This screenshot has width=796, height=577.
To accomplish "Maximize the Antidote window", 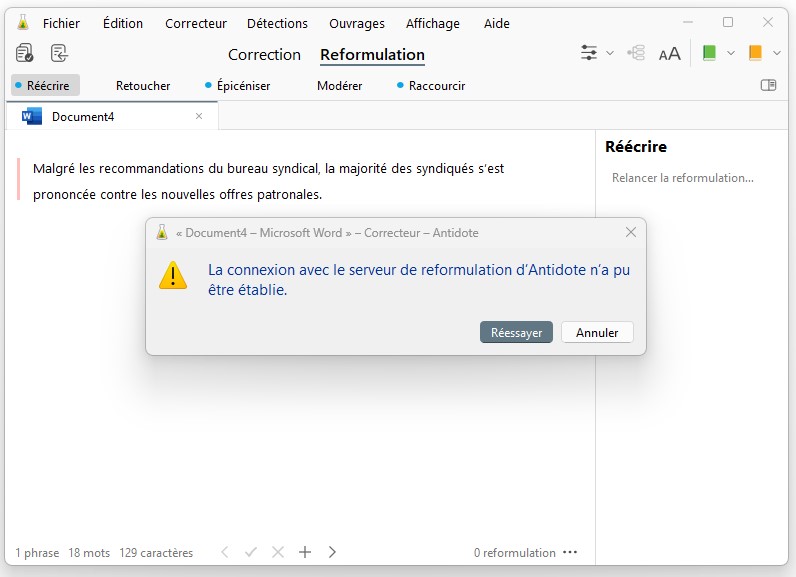I will coord(728,22).
